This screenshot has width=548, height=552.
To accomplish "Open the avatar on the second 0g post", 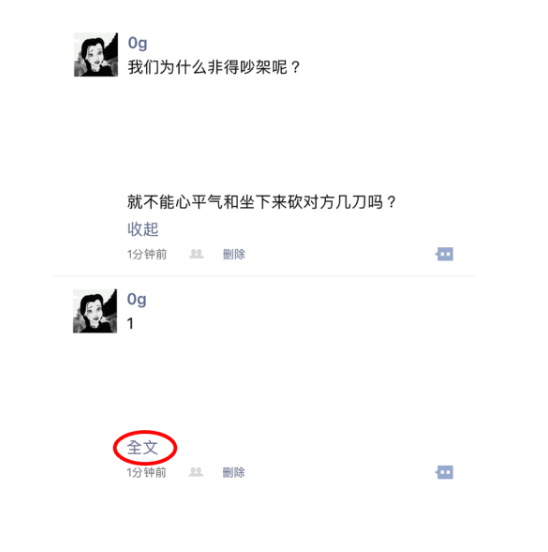I will pos(95,311).
